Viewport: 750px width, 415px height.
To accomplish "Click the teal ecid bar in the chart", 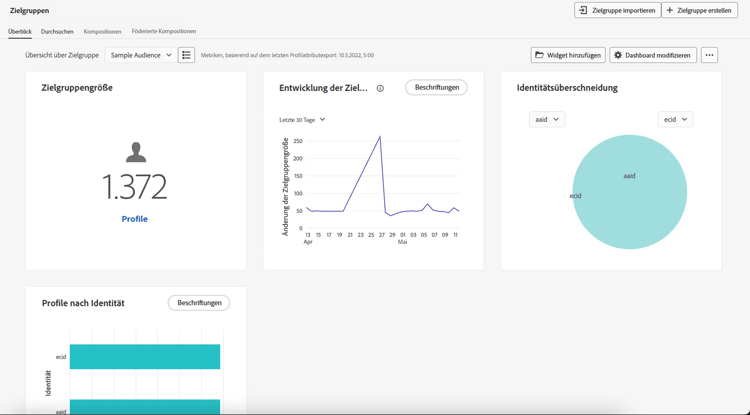I will point(145,357).
